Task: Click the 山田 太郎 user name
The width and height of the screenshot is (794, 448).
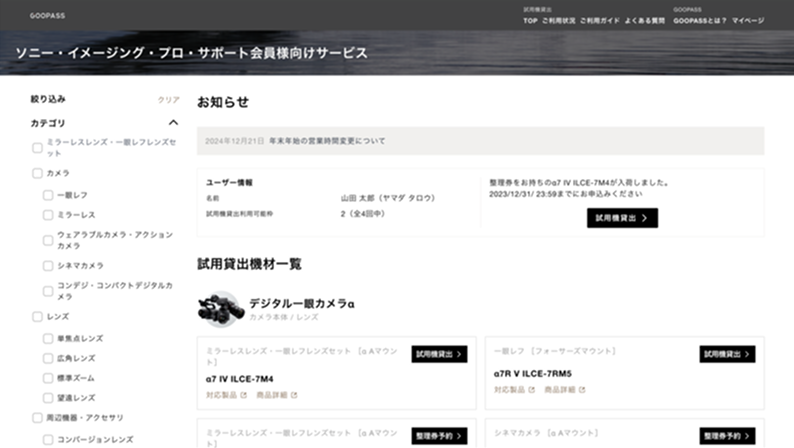Action: click(388, 198)
